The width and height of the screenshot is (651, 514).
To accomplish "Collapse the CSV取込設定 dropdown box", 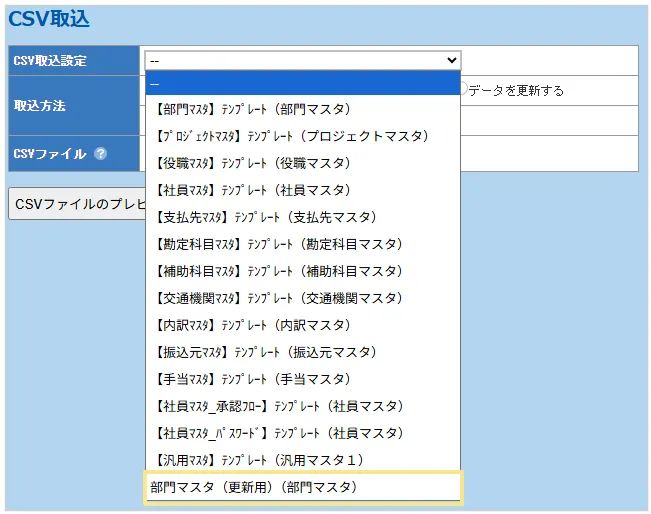I will 302,60.
